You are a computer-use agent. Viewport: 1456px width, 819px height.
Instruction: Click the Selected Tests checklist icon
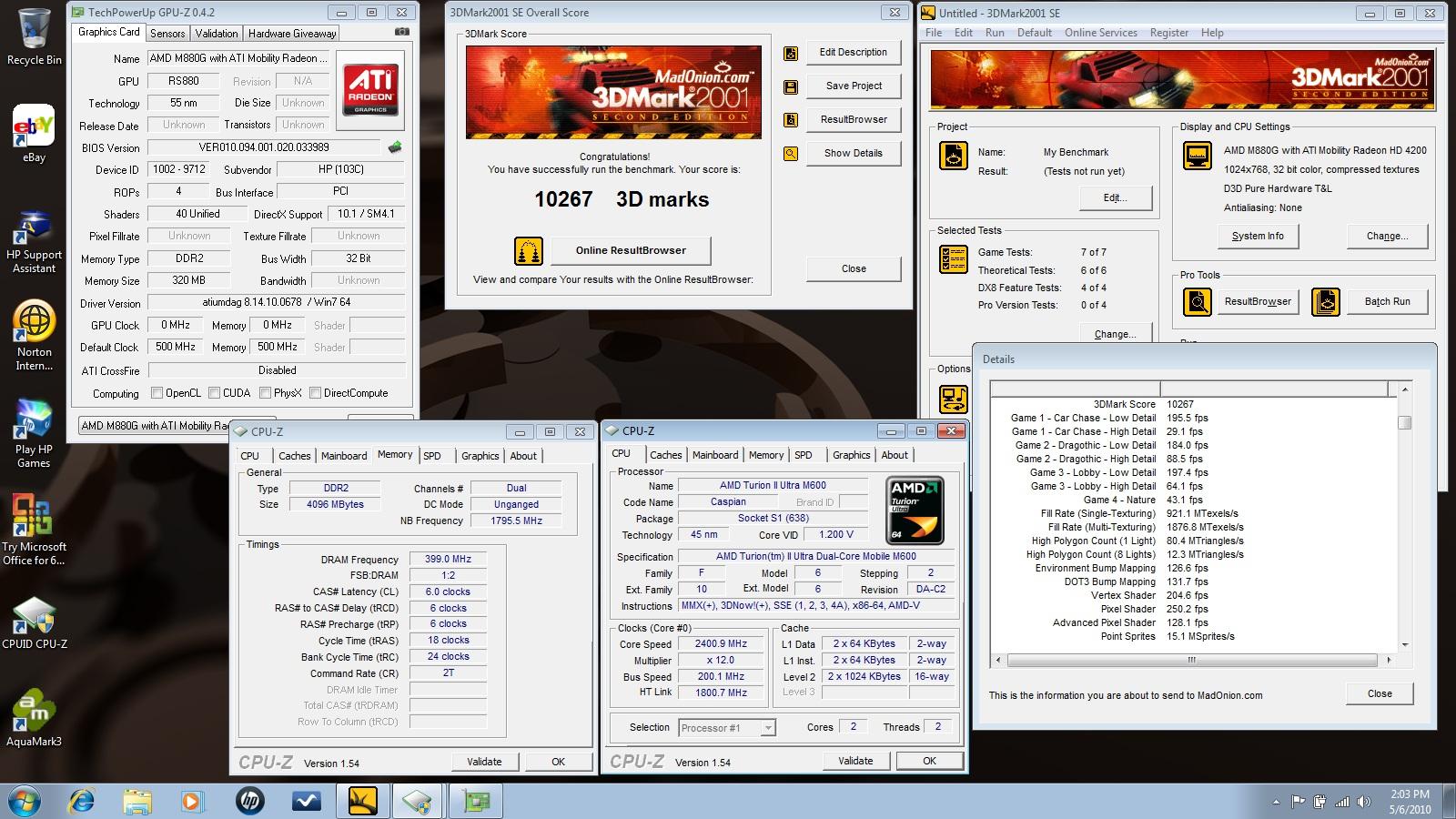[953, 259]
